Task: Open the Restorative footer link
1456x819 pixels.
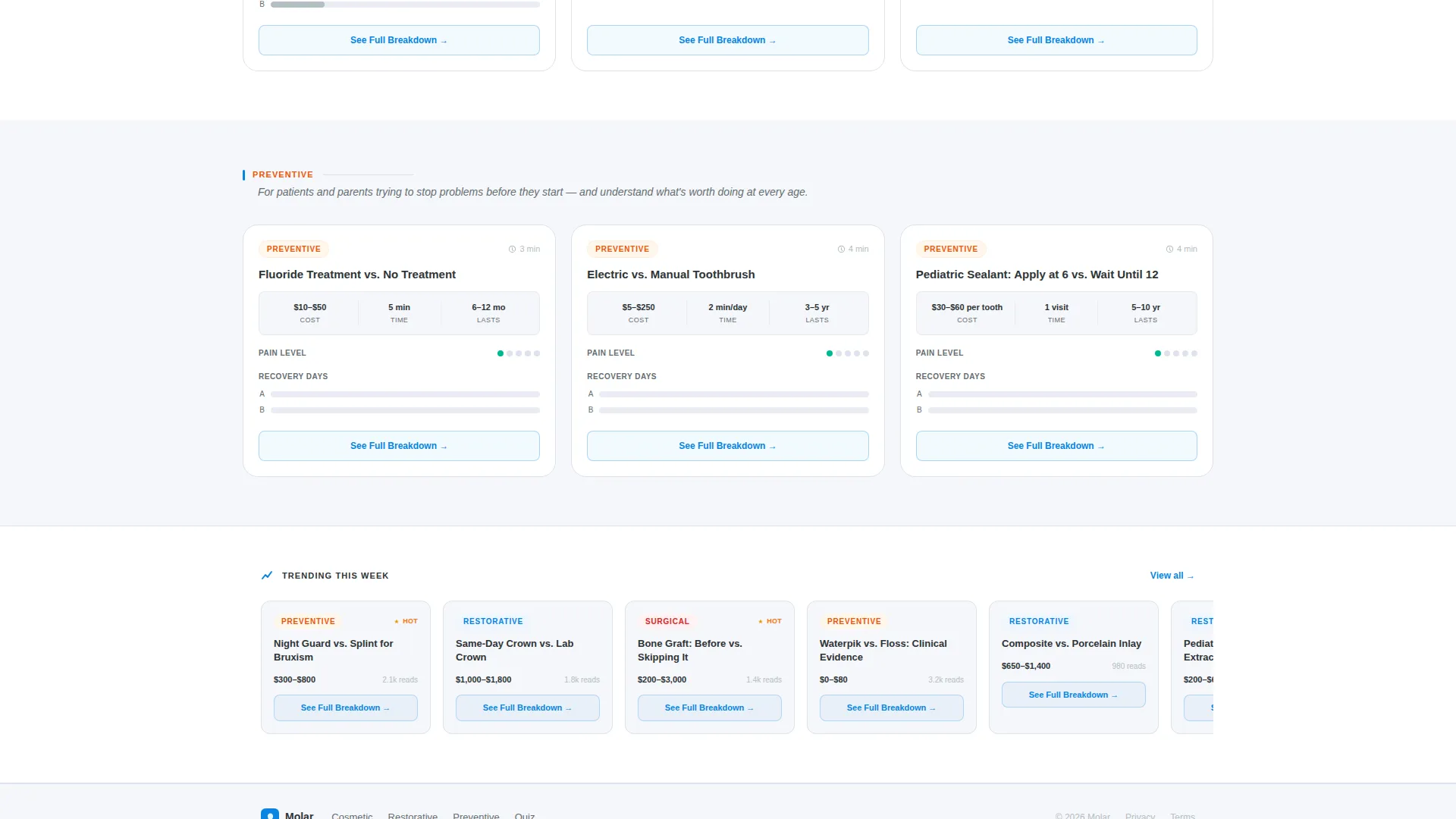Action: [413, 816]
